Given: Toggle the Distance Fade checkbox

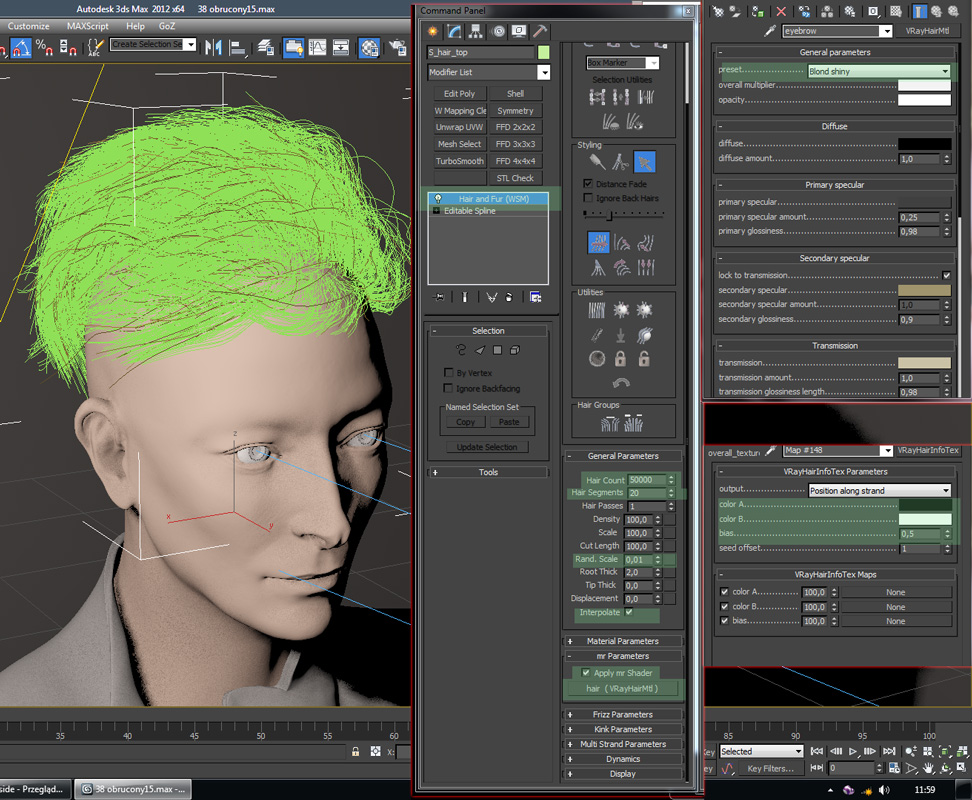Looking at the screenshot, I should coord(588,183).
